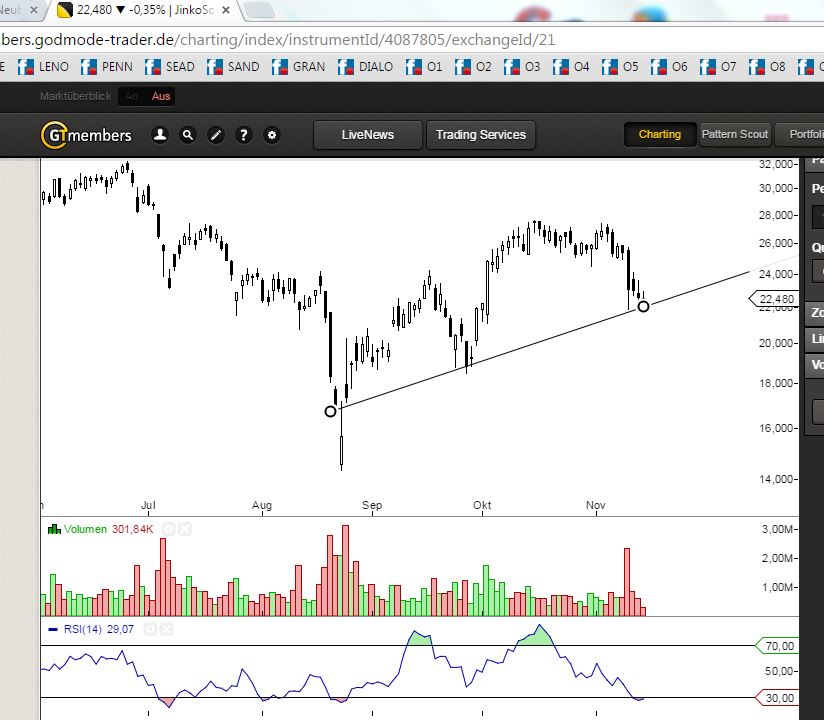
Task: Remove the Volumen indicator with X
Action: coord(185,529)
